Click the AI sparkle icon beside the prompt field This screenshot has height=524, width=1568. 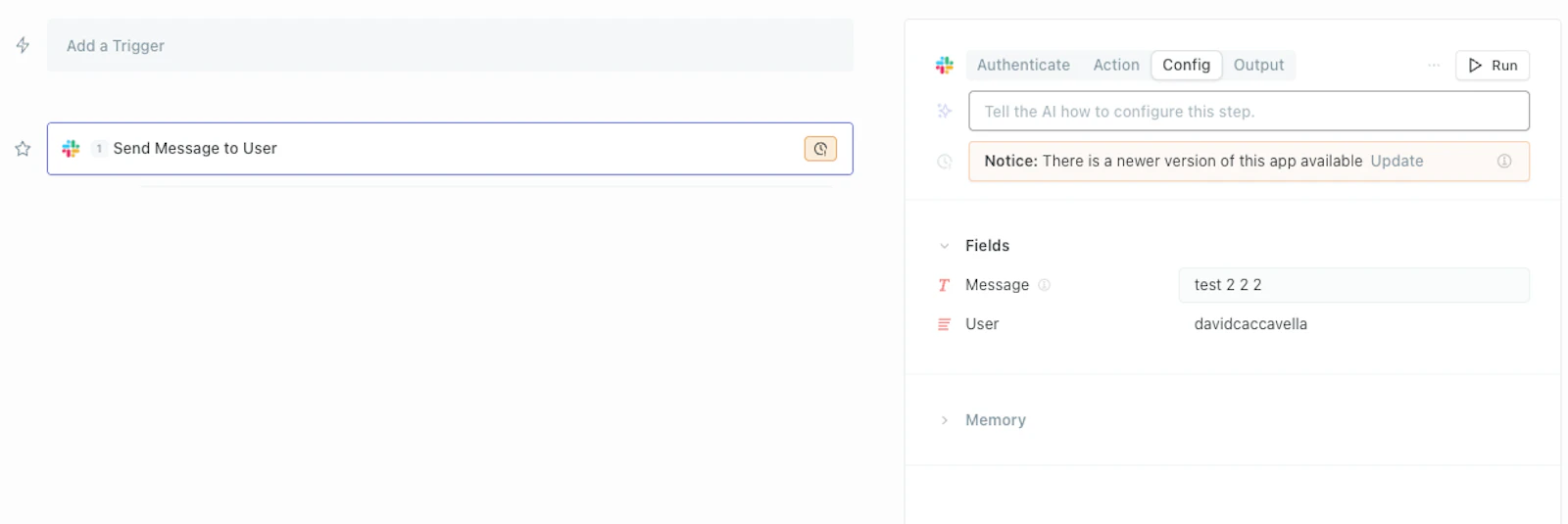(x=945, y=111)
